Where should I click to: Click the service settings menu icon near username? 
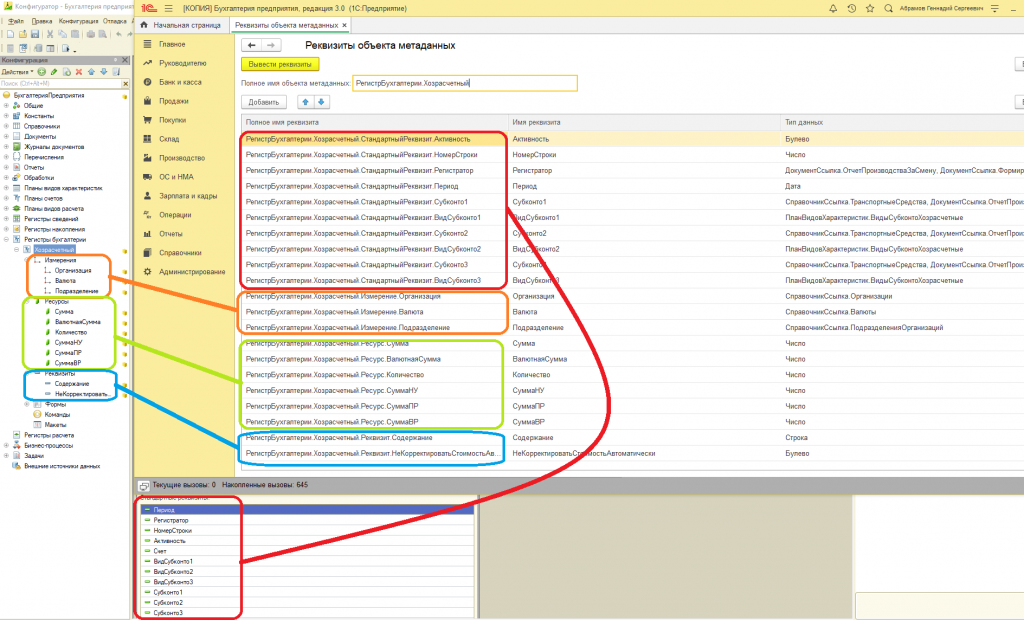pos(995,8)
